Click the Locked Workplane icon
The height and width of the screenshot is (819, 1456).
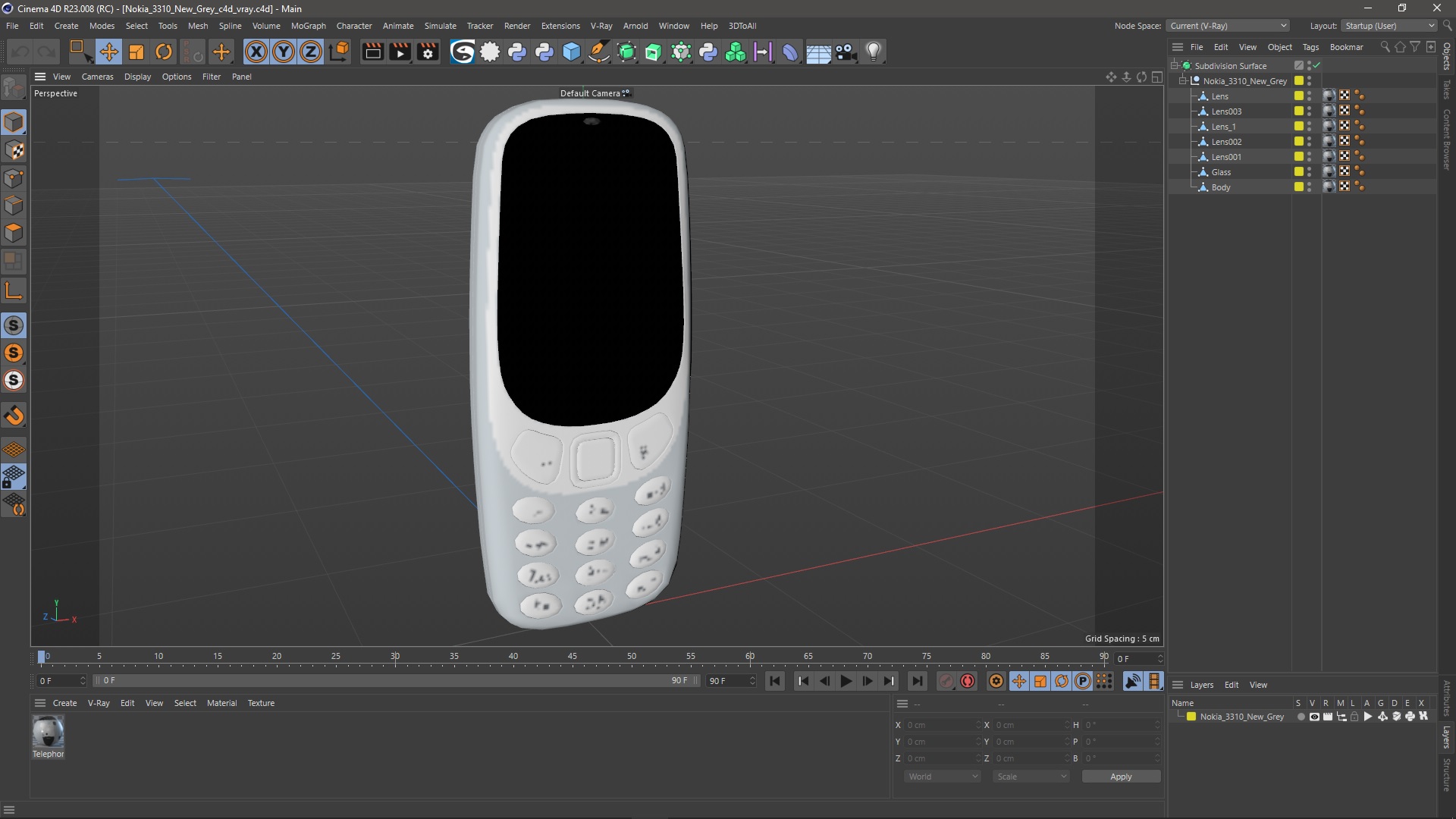coord(14,477)
